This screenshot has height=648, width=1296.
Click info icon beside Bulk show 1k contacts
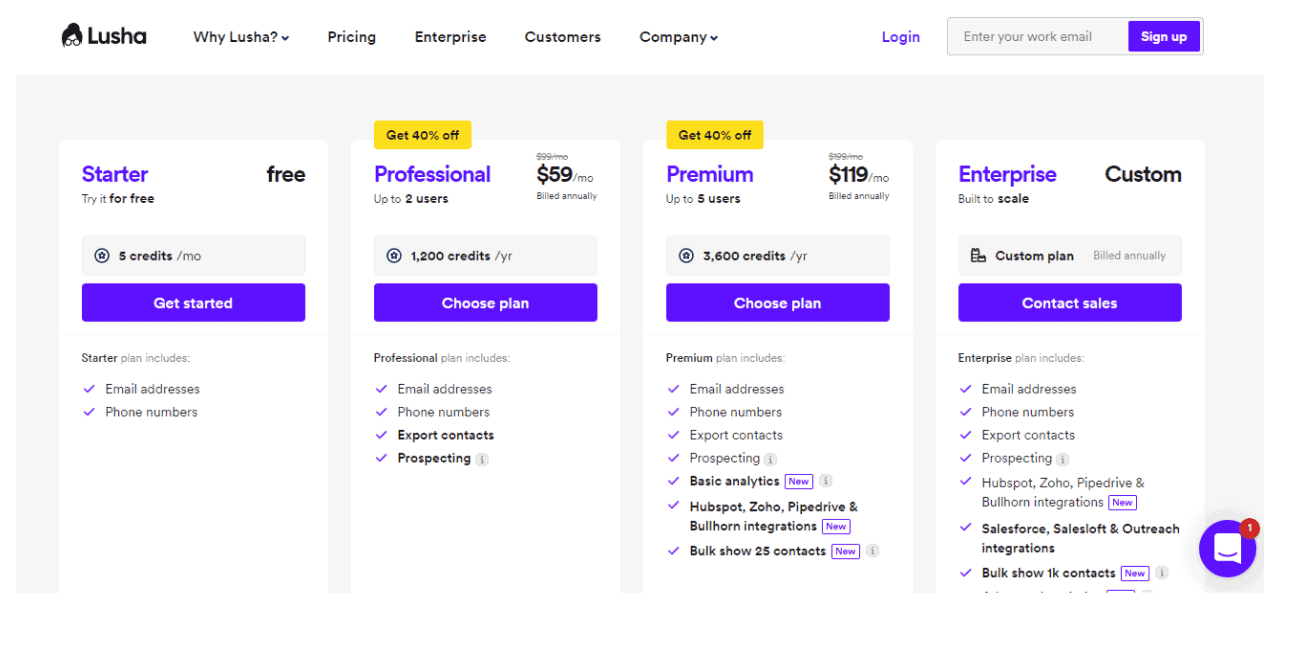coord(1162,573)
